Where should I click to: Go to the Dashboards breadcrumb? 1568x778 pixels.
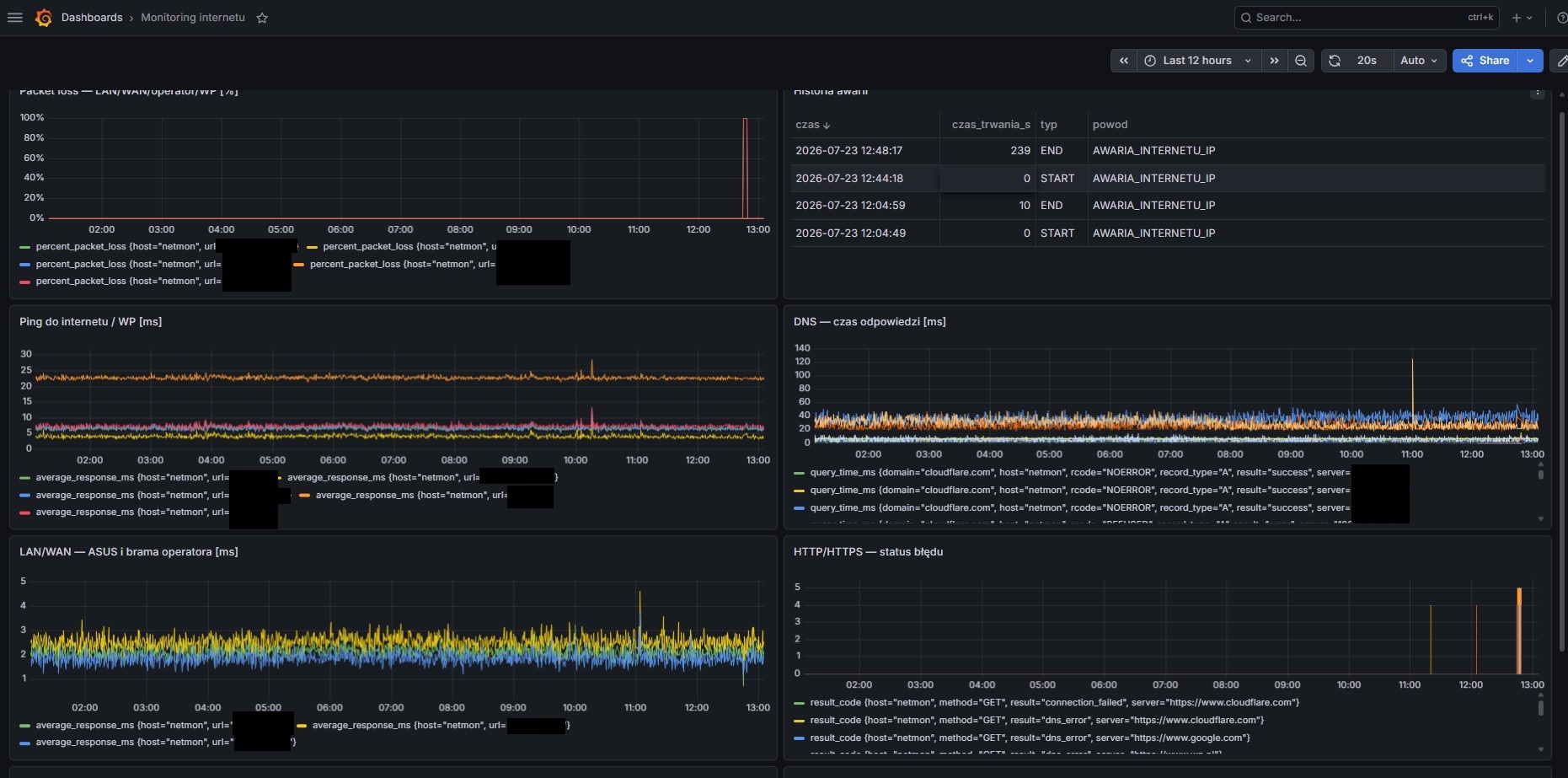(92, 18)
